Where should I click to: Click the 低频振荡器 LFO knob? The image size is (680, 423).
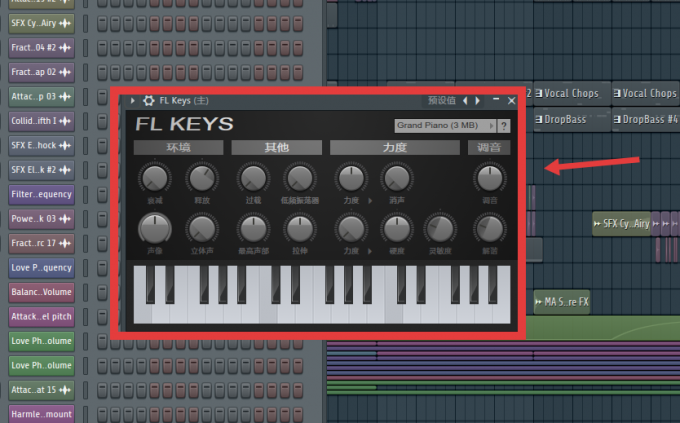click(300, 178)
